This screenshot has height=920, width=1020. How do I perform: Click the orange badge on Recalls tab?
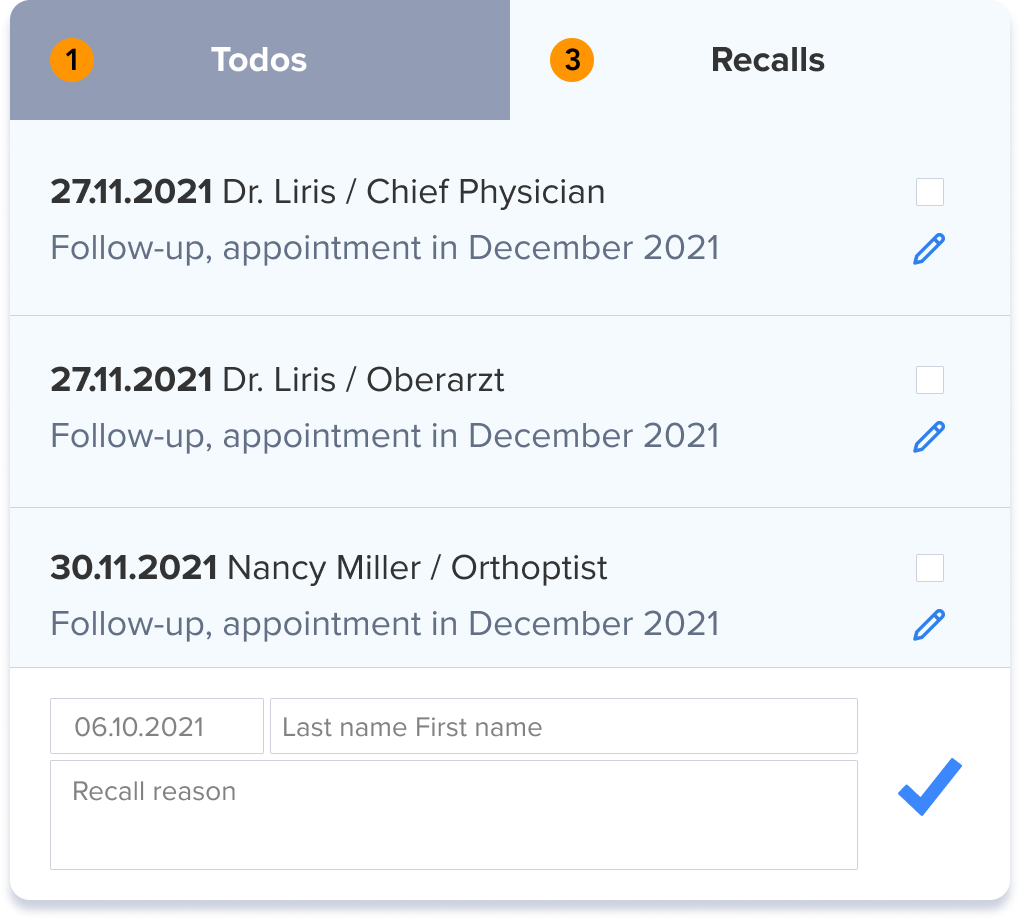[x=572, y=60]
